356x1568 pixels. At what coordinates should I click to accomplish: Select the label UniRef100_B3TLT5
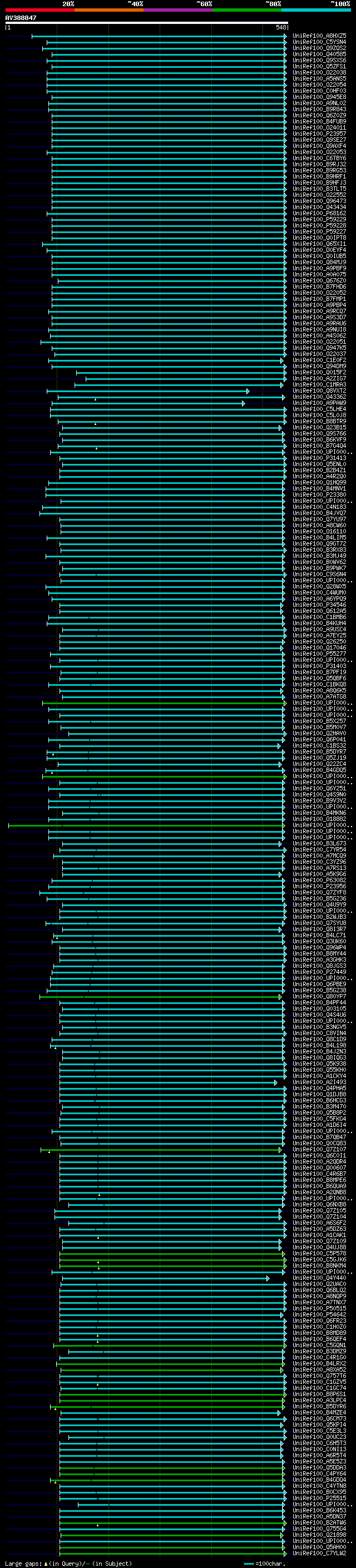(x=319, y=189)
